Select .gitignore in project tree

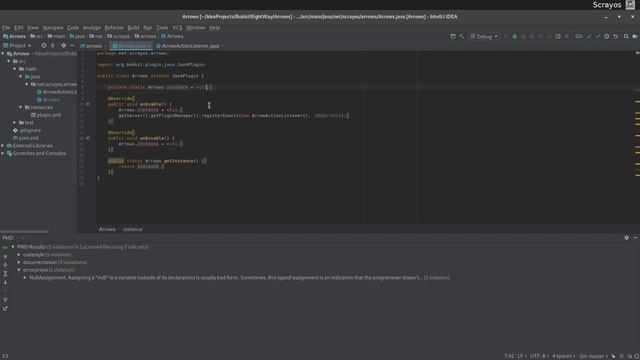27,130
